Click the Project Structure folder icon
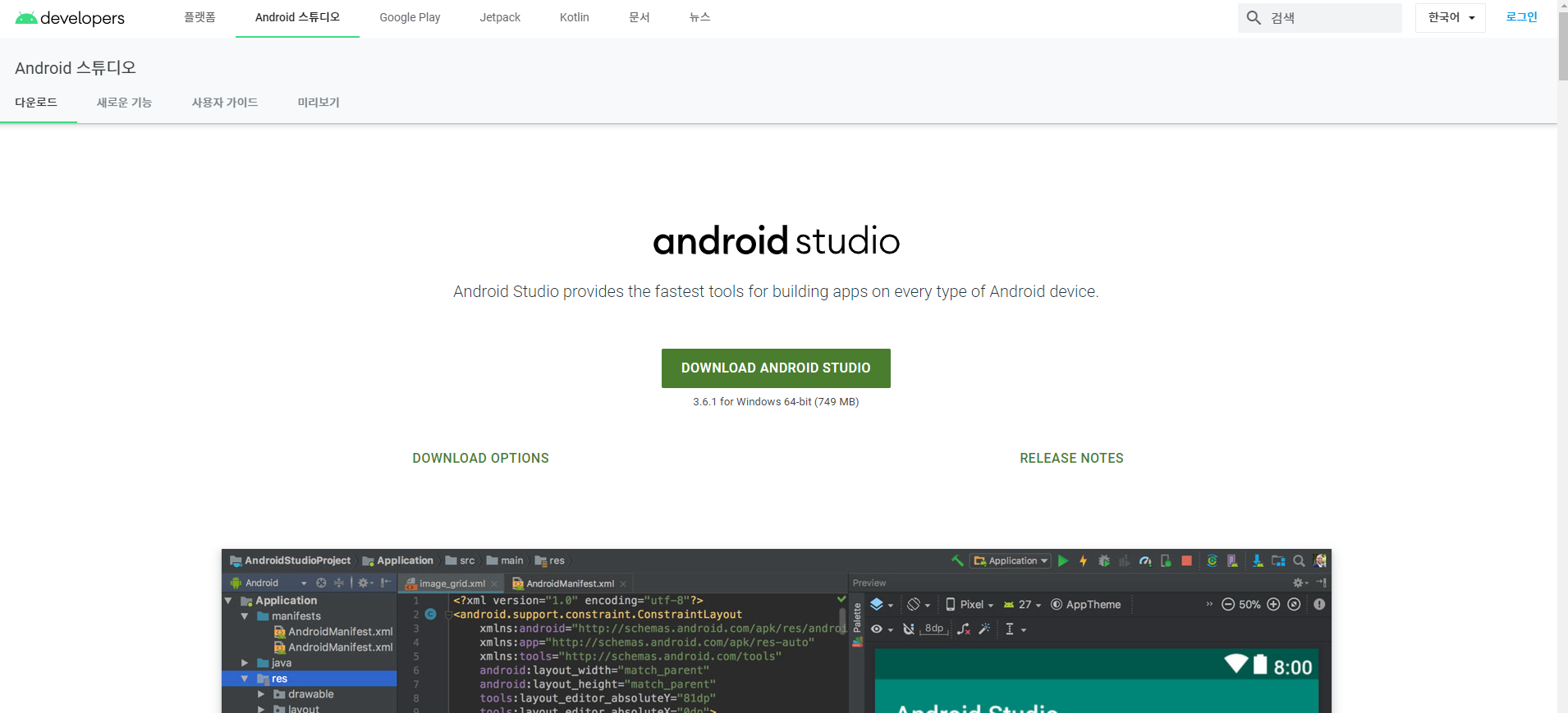The image size is (1568, 713). [1278, 560]
